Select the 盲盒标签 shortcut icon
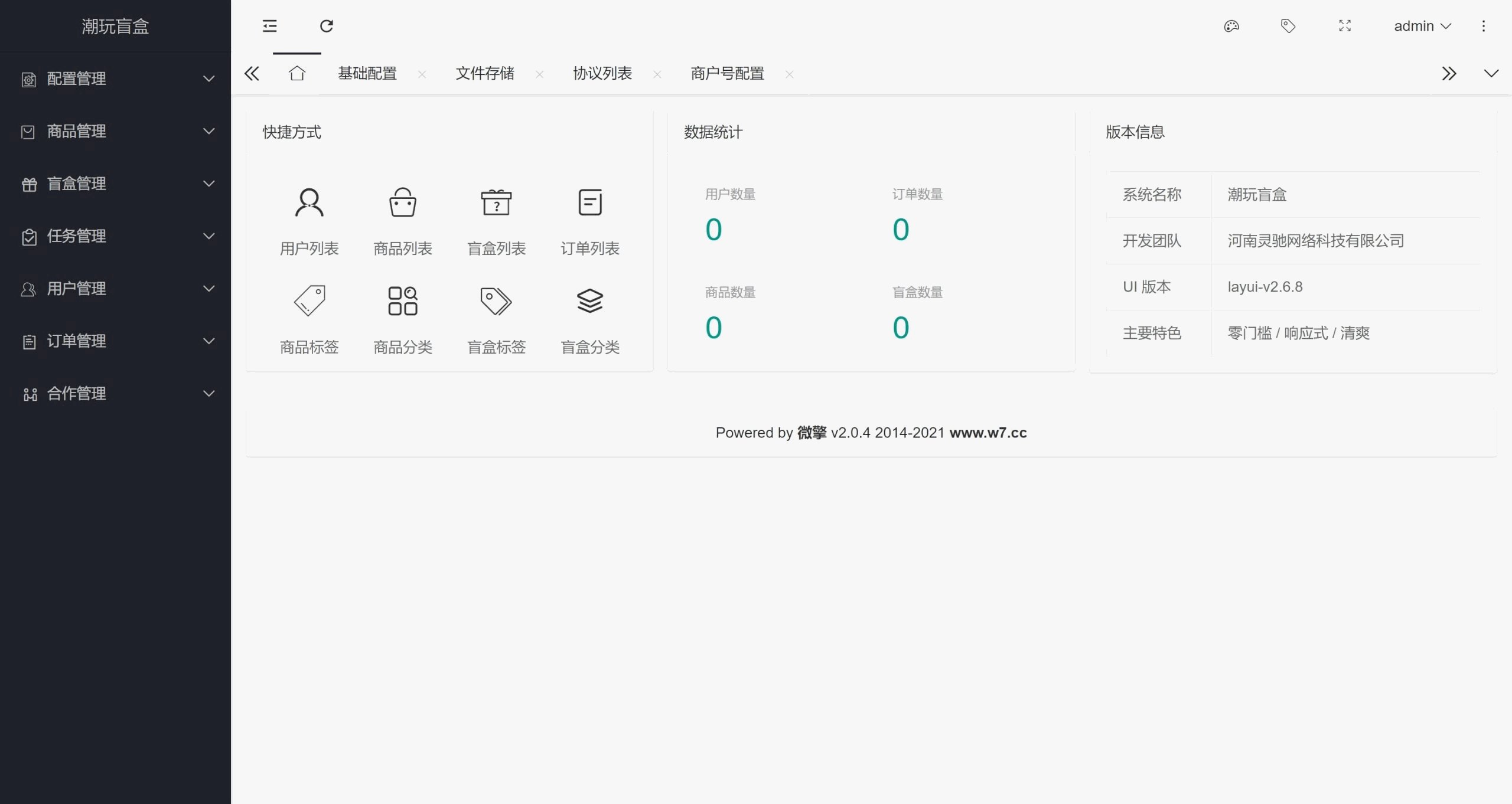 [x=496, y=300]
